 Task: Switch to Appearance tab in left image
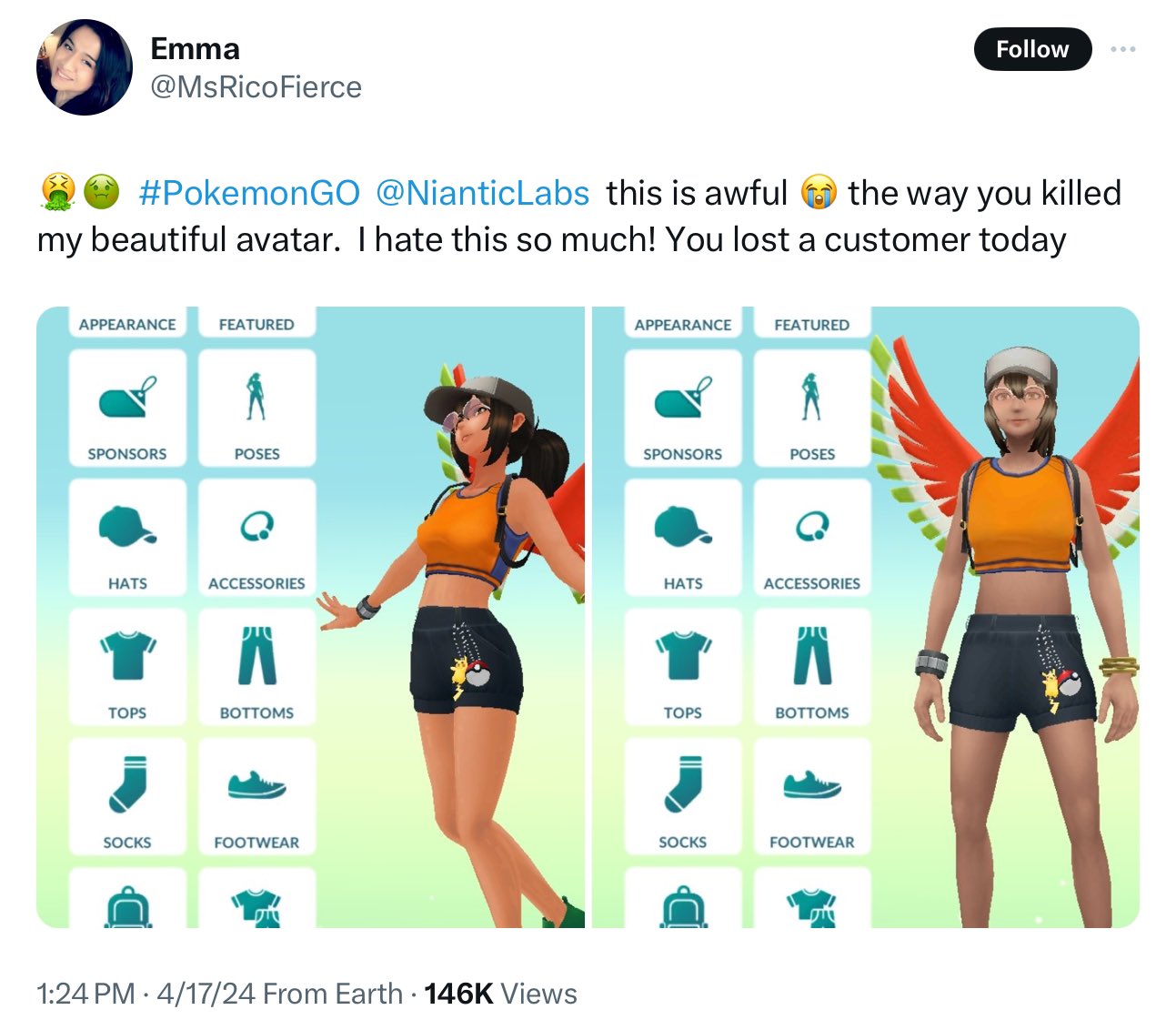pos(127,323)
